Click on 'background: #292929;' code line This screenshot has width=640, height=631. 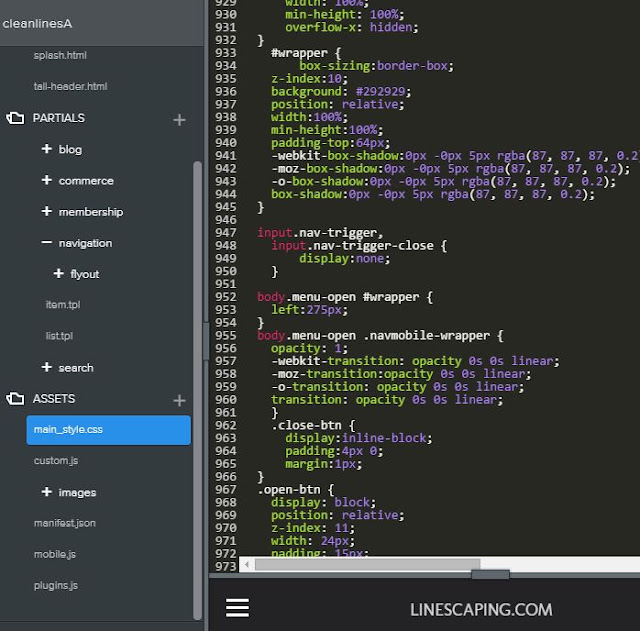[x=341, y=91]
